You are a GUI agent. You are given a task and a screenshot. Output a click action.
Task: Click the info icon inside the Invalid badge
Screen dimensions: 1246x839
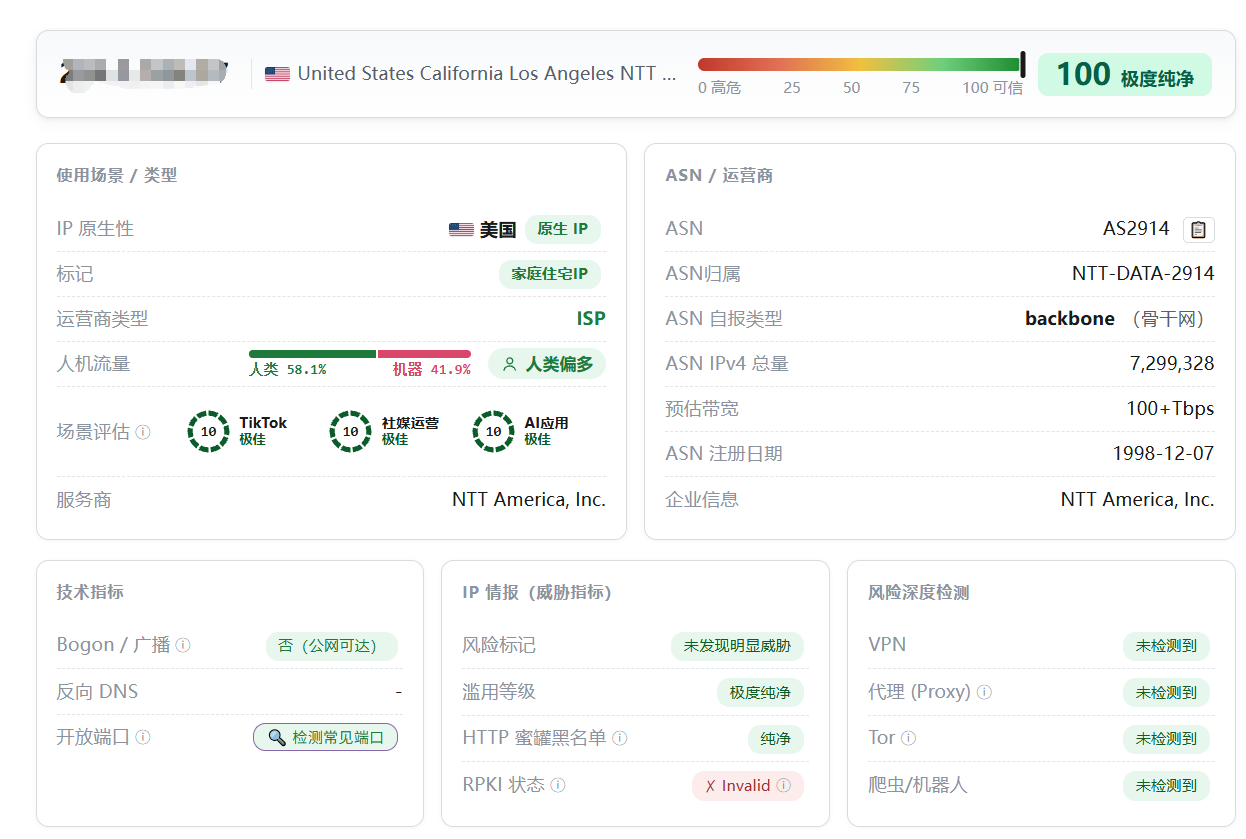(x=784, y=786)
